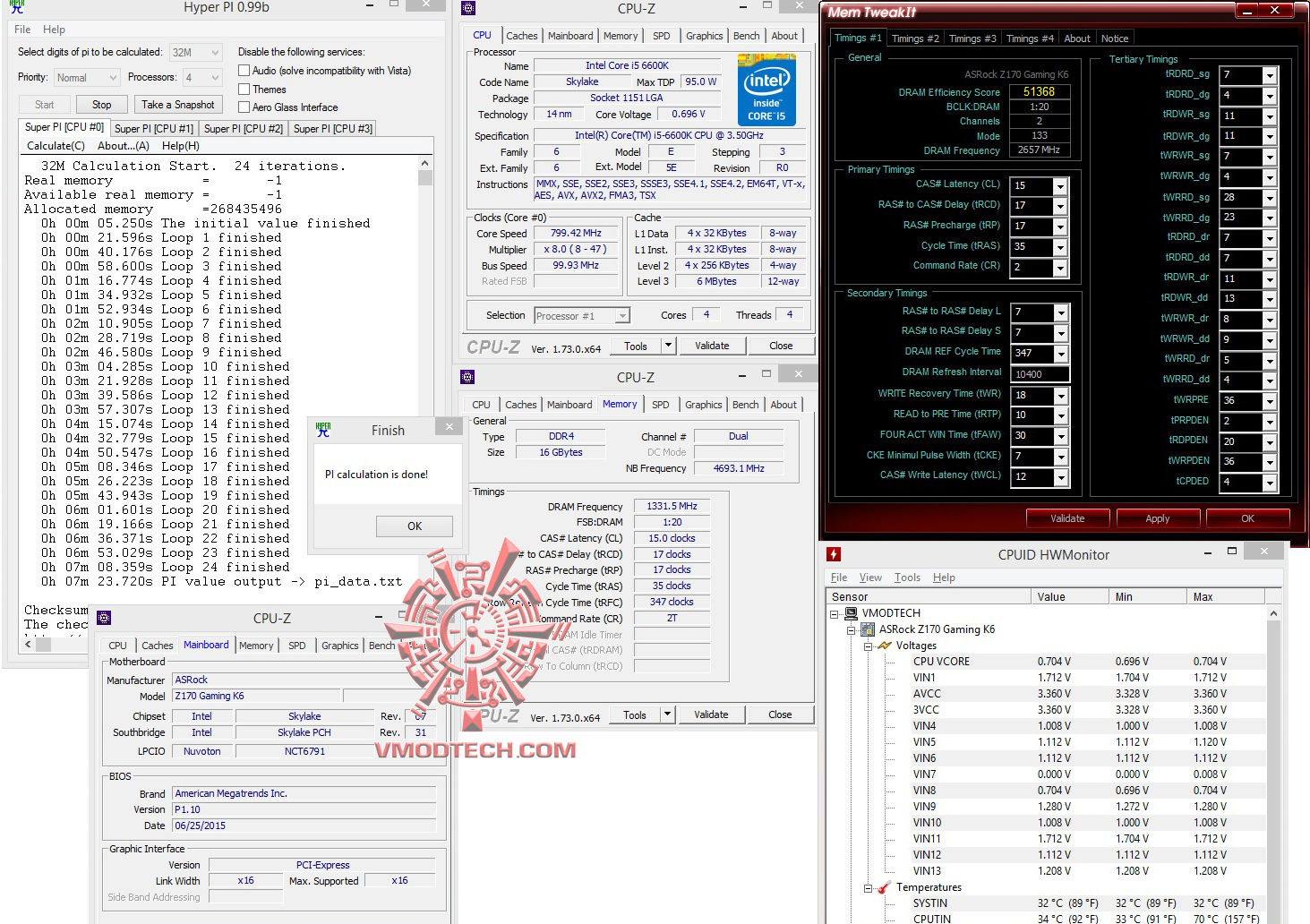Open the Graphics tab in the CPU-Z Mainboard window

click(340, 646)
